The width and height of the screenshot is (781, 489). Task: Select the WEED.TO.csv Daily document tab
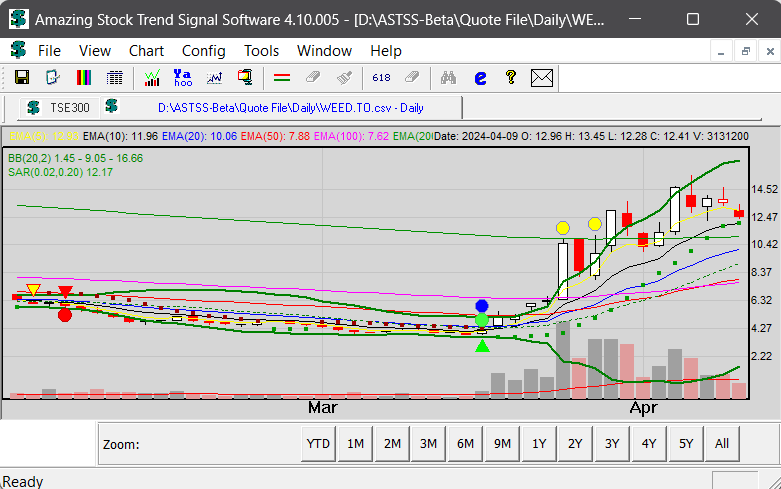pyautogui.click(x=290, y=107)
